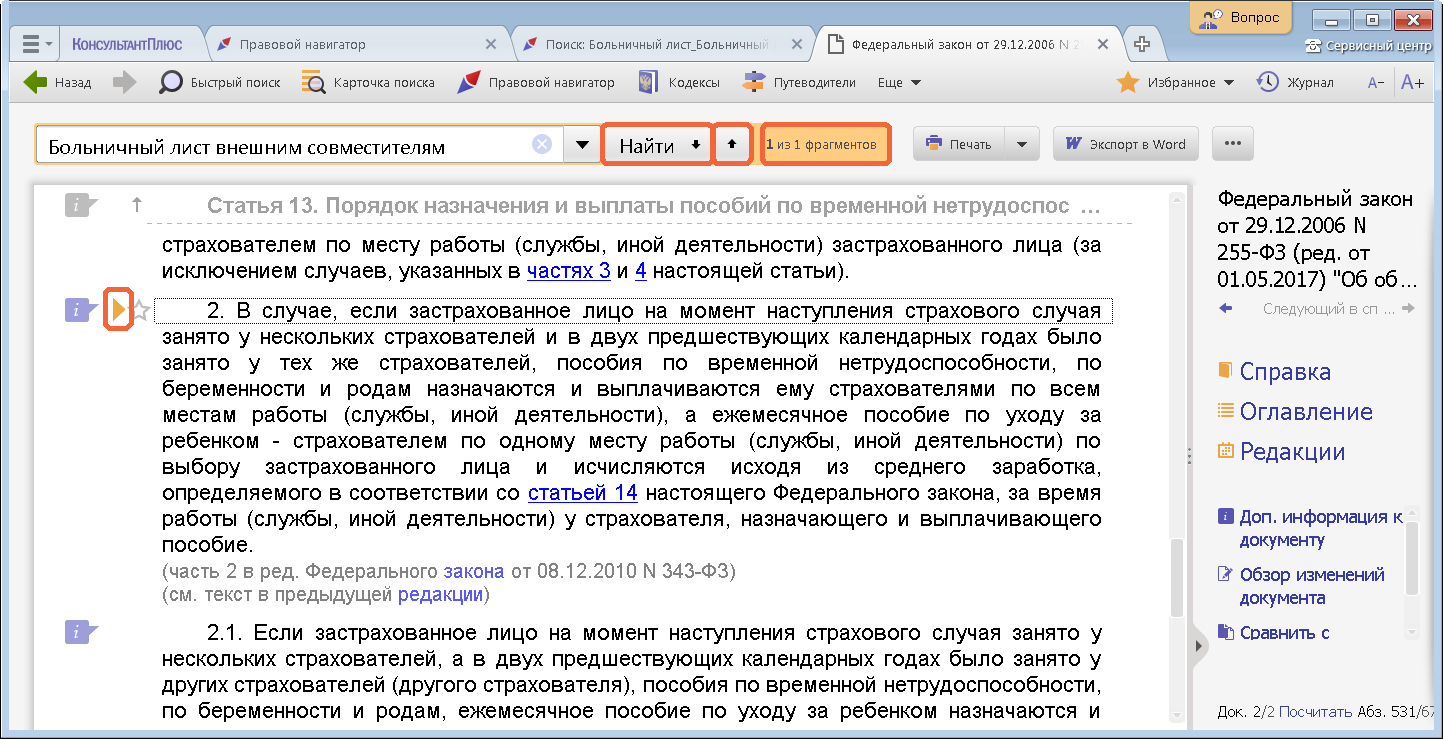Image resolution: width=1443 pixels, height=739 pixels.
Task: Open Сервисный центр
Action: tap(1370, 46)
